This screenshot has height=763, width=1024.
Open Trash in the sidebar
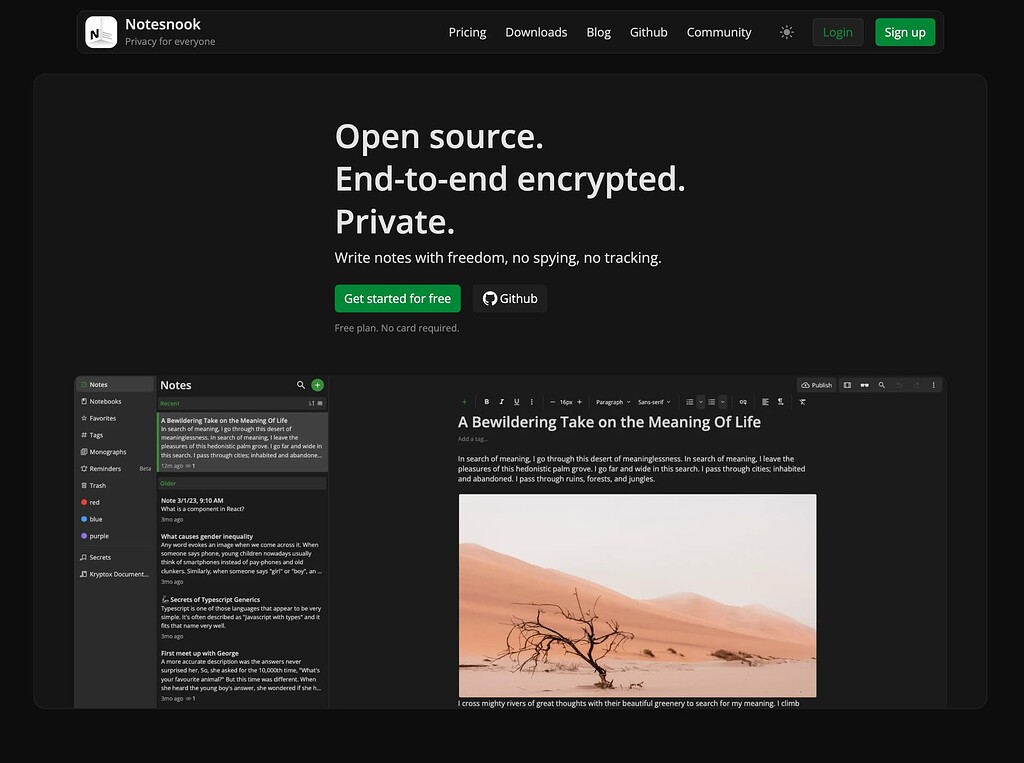[97, 485]
